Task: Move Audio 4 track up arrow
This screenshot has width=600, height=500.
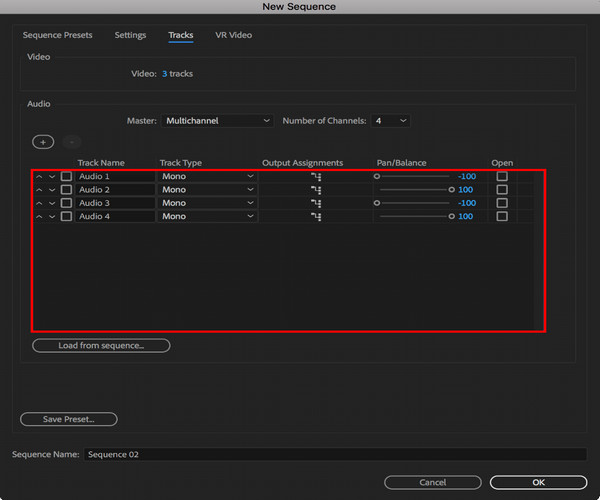Action: click(x=39, y=217)
